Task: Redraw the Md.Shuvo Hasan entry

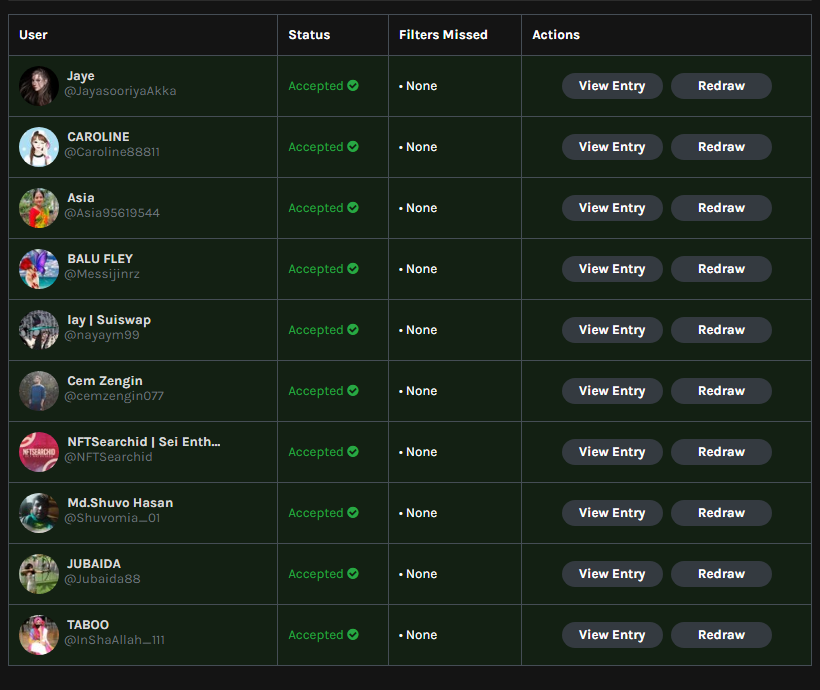Action: pos(721,513)
